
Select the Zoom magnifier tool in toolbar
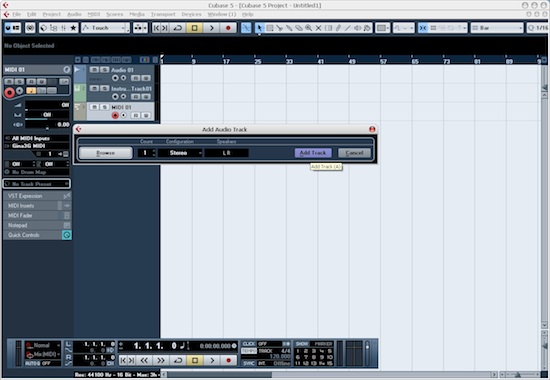[x=309, y=28]
